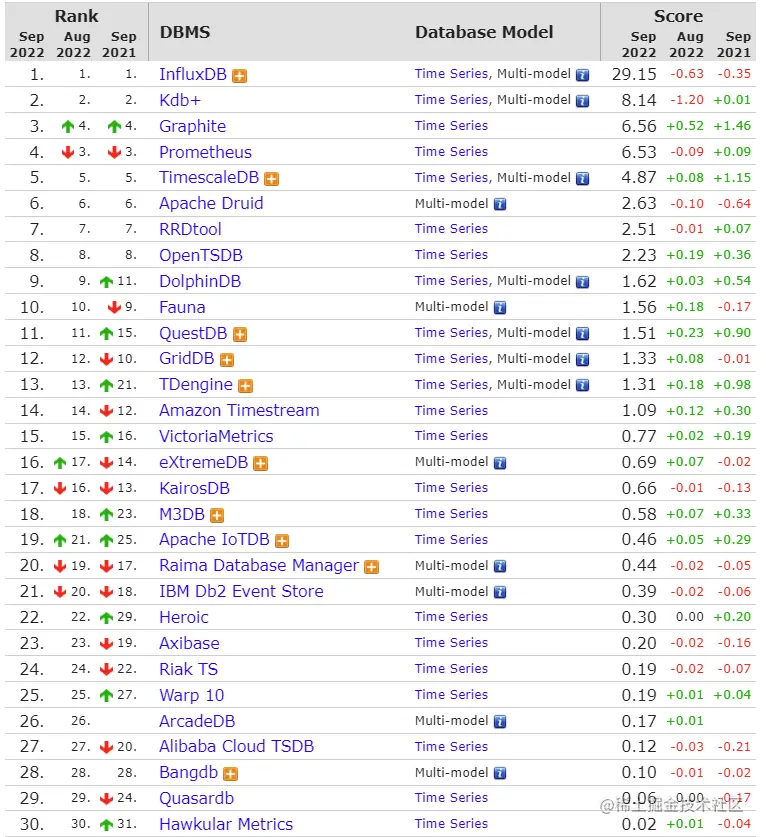This screenshot has width=766, height=837.
Task: Open the Axibase link
Action: 189,643
